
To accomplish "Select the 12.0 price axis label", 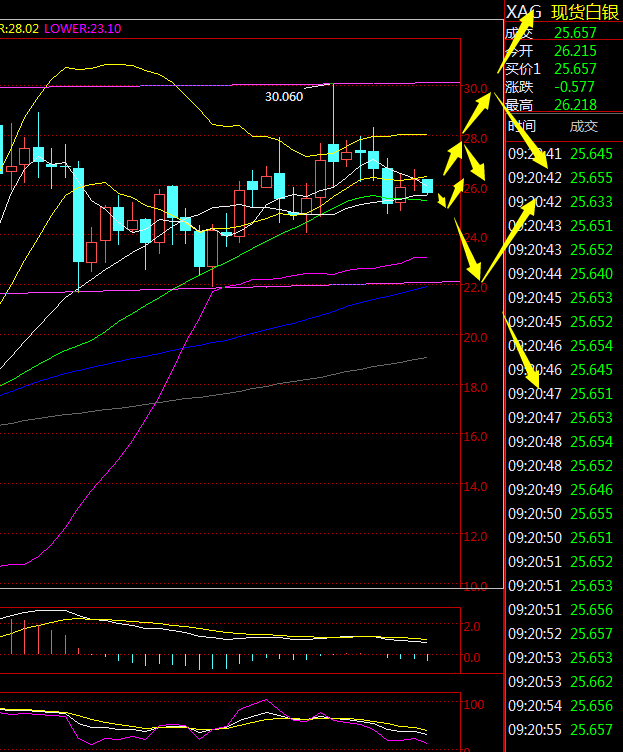I will click(475, 537).
